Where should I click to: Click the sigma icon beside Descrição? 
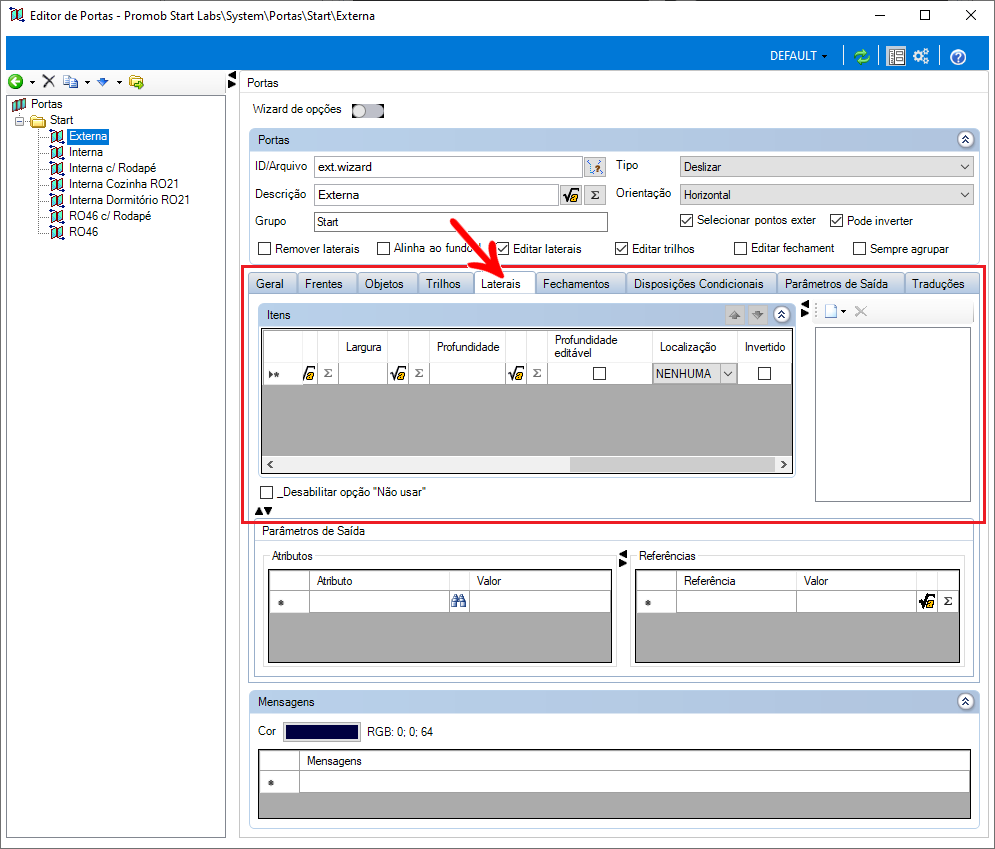click(x=595, y=195)
